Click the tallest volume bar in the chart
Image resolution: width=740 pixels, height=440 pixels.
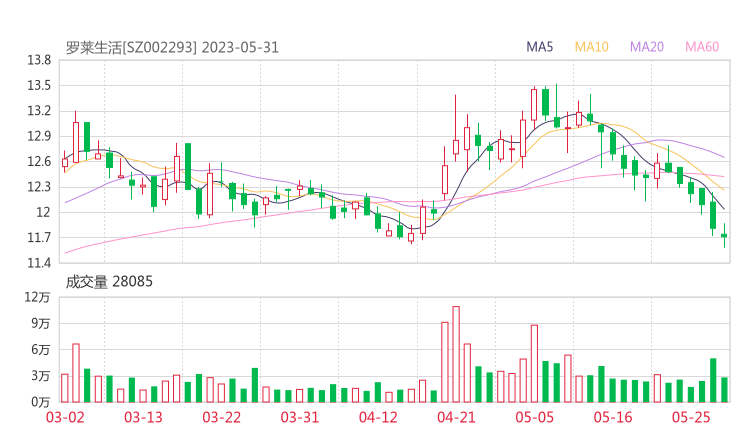click(x=456, y=354)
